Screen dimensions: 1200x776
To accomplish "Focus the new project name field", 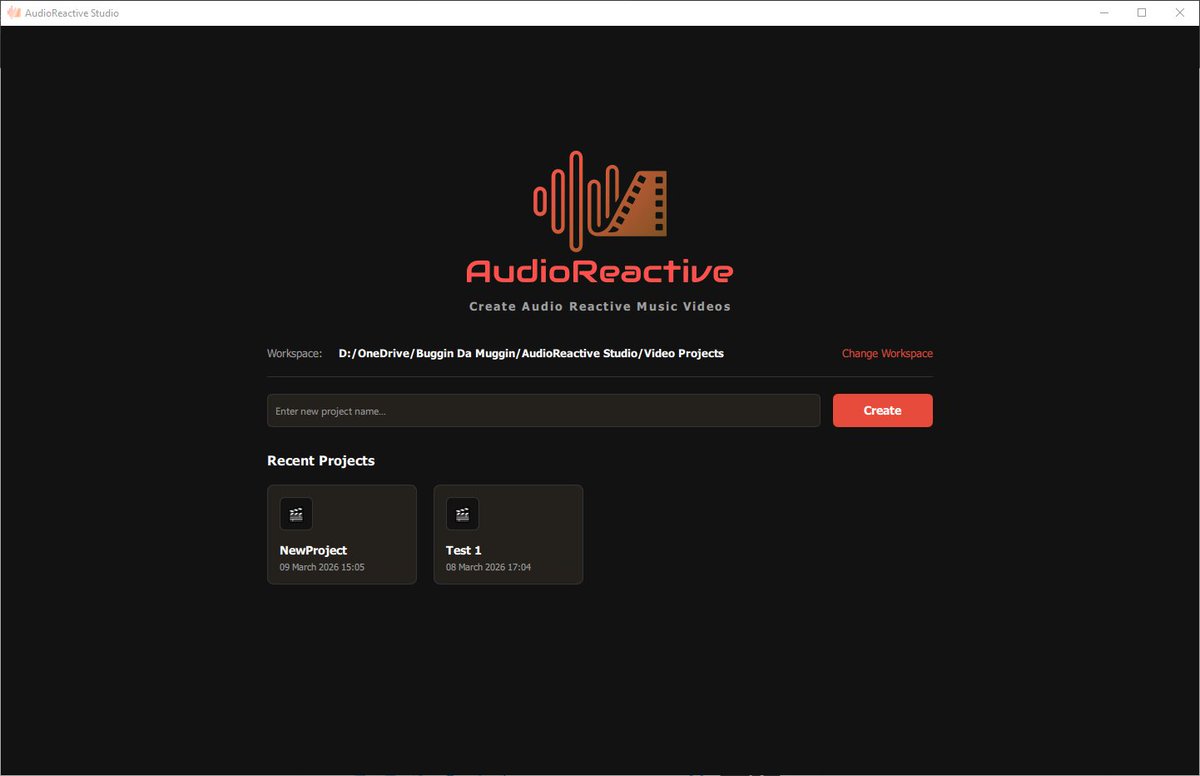I will click(x=543, y=410).
